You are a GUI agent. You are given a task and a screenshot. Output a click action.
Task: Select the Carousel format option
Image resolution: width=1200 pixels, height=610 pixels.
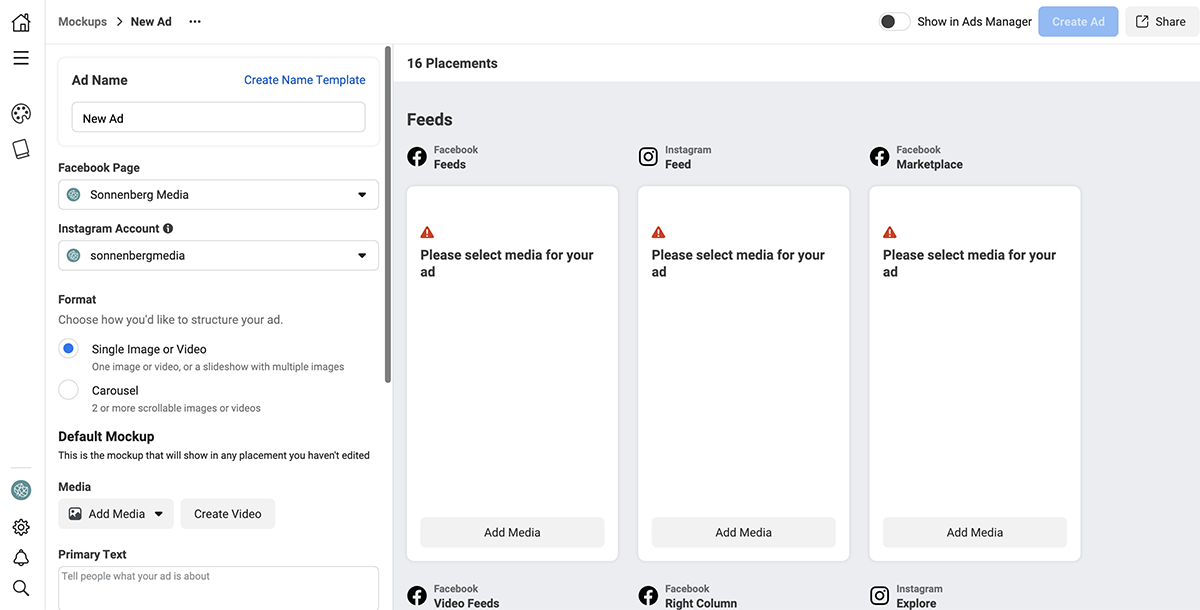tap(68, 390)
